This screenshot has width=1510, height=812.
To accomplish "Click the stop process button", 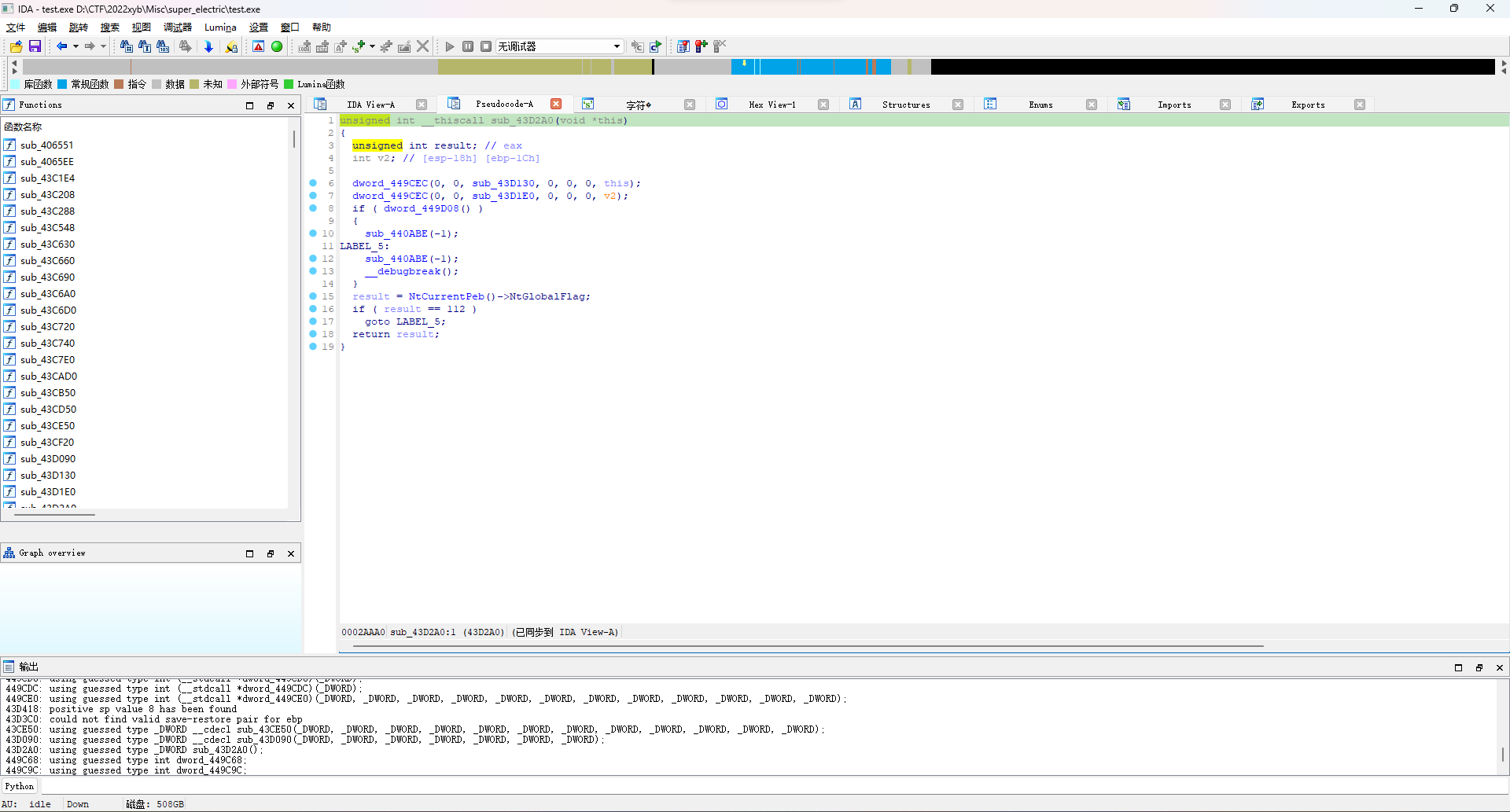I will [486, 46].
